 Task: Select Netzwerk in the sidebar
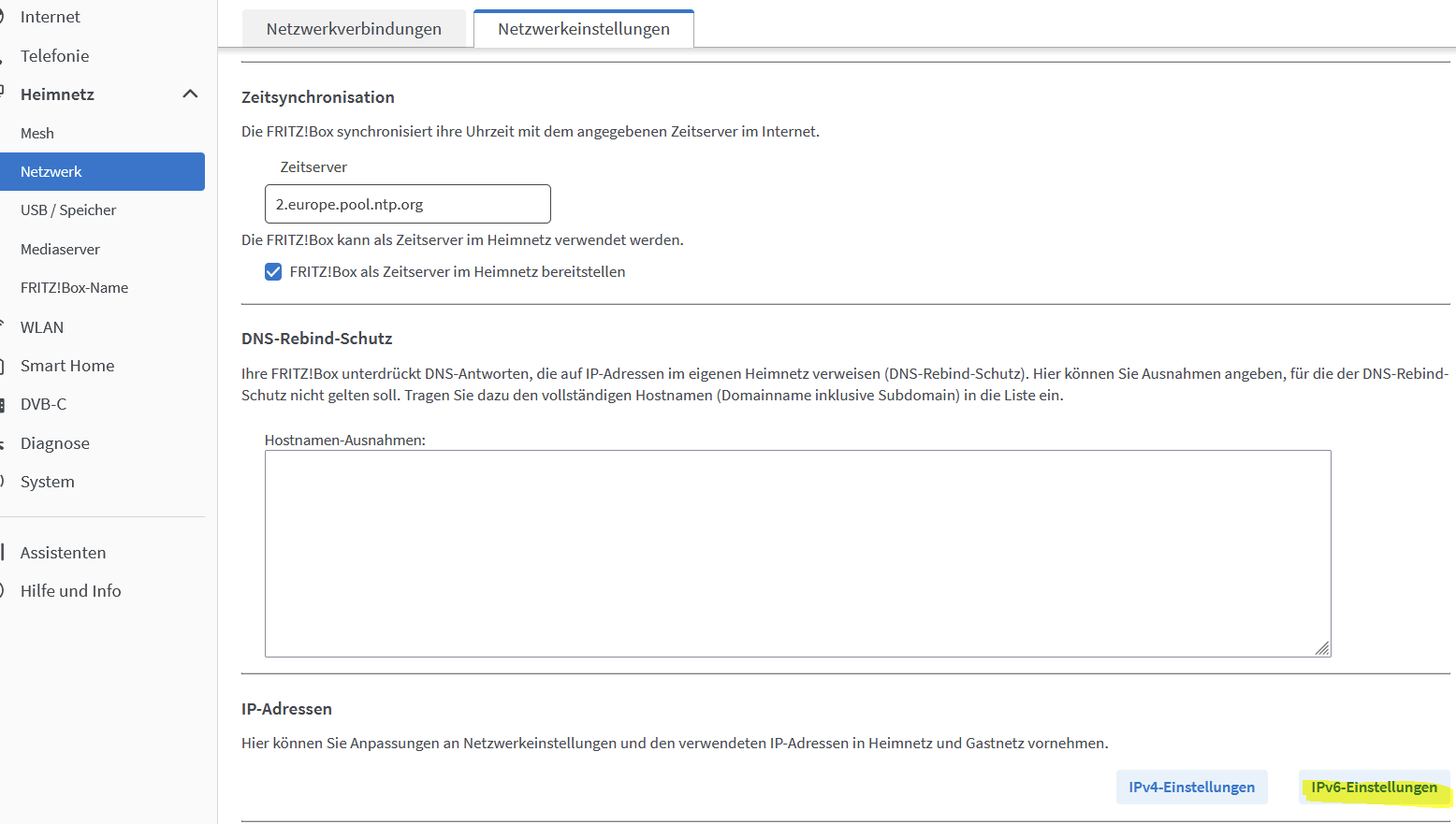tap(102, 172)
